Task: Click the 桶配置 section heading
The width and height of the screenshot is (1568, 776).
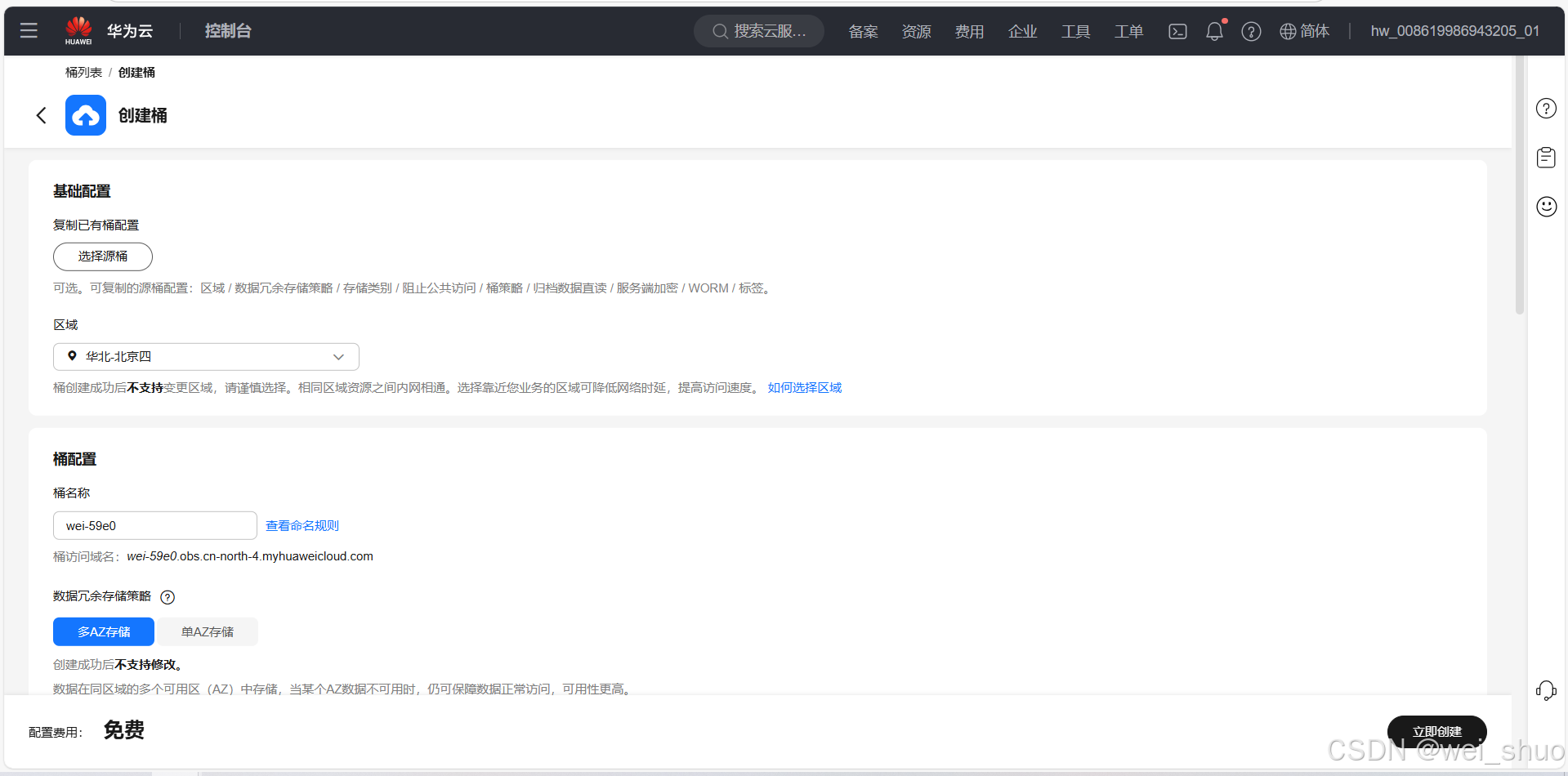Action: point(74,459)
